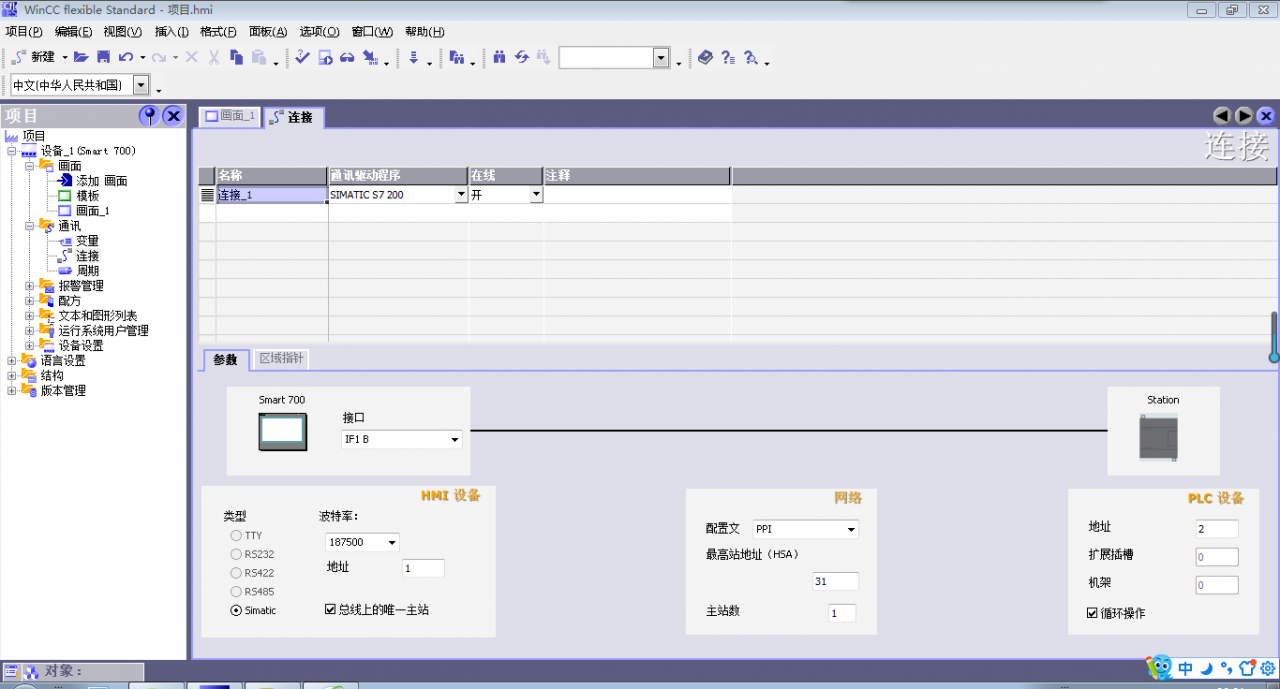Select the TTY type radio button
1280x689 pixels.
[236, 536]
